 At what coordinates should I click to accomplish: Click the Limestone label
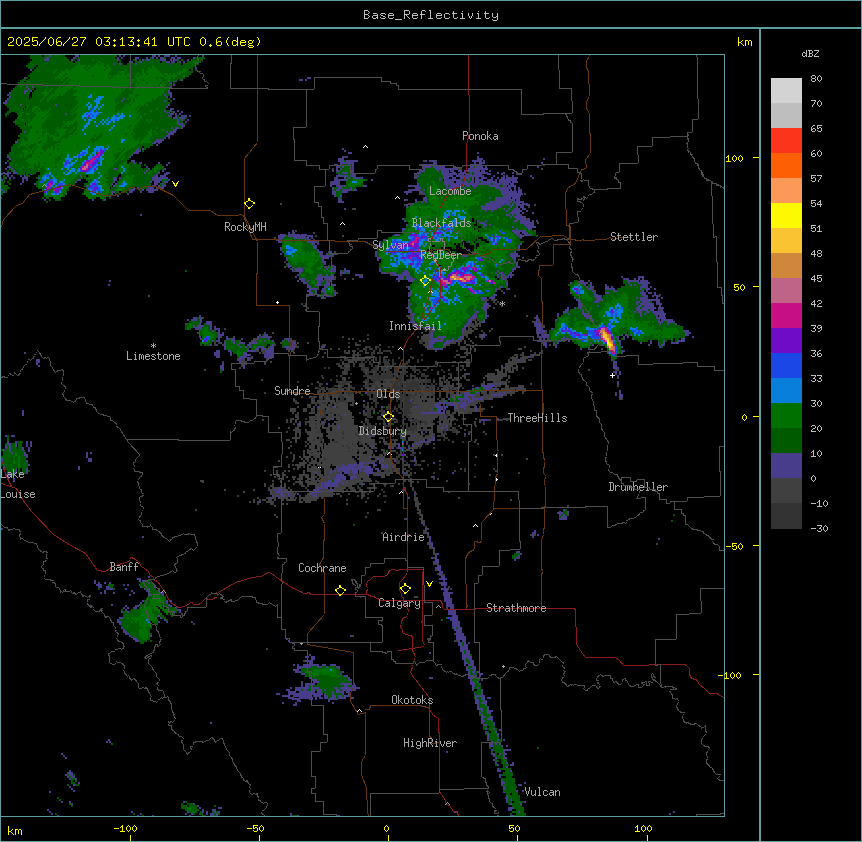click(153, 356)
